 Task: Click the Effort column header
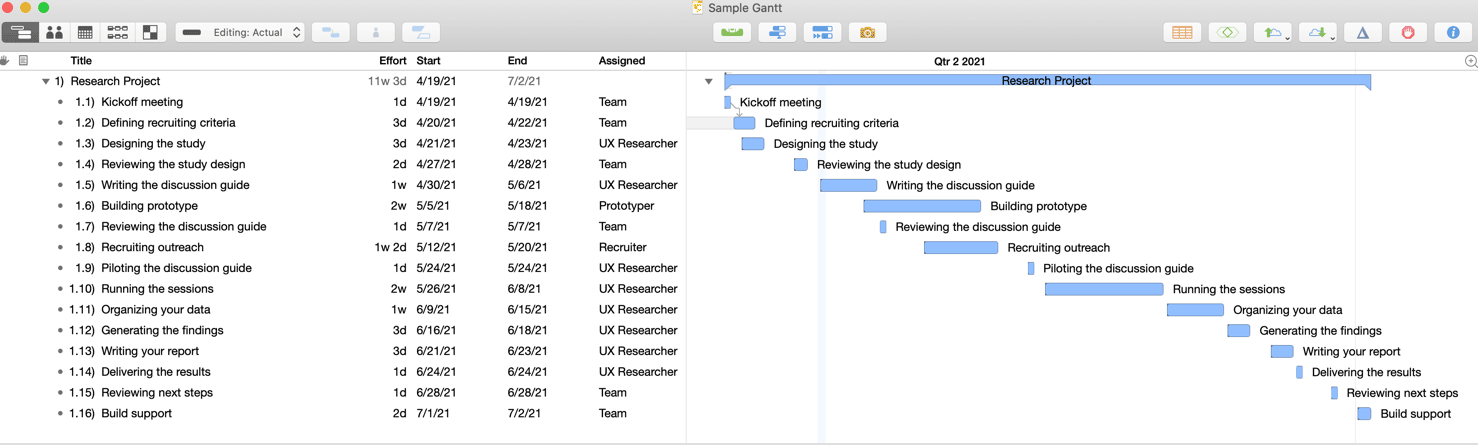(x=393, y=61)
